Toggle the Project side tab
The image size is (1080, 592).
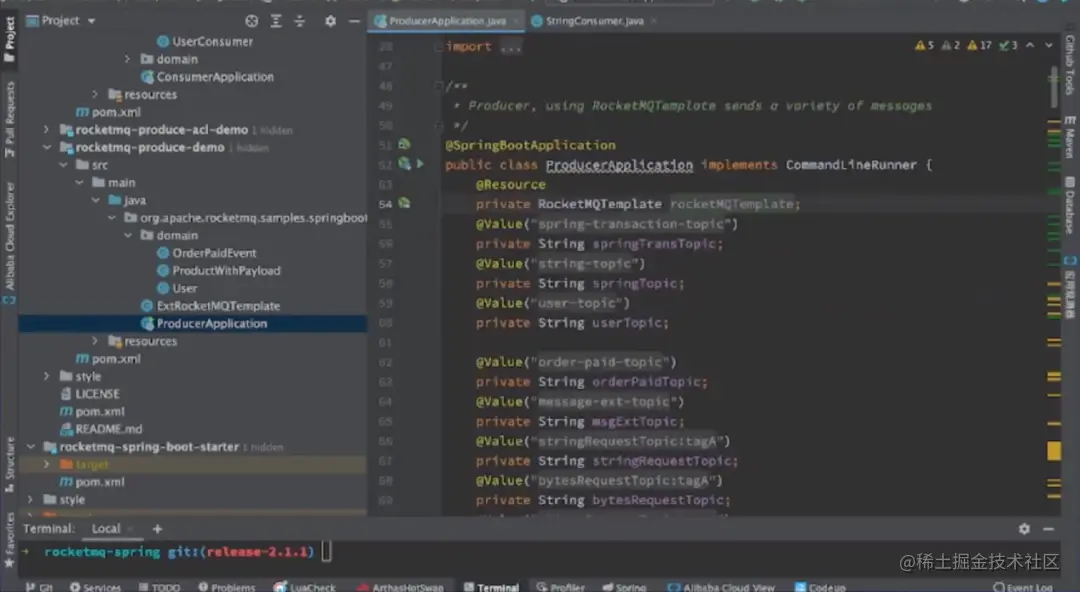(10, 39)
